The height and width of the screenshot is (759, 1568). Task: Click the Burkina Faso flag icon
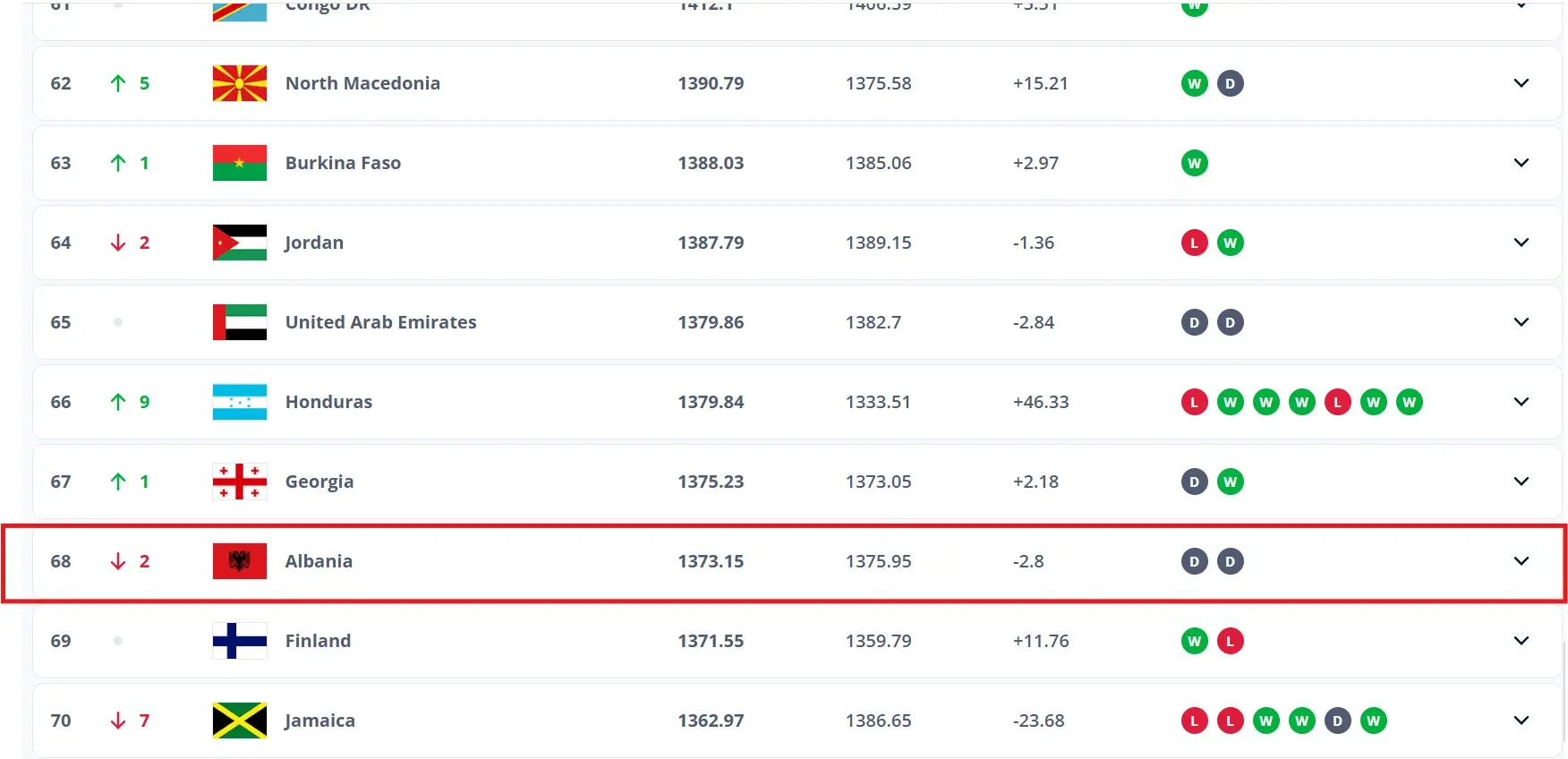pos(240,163)
